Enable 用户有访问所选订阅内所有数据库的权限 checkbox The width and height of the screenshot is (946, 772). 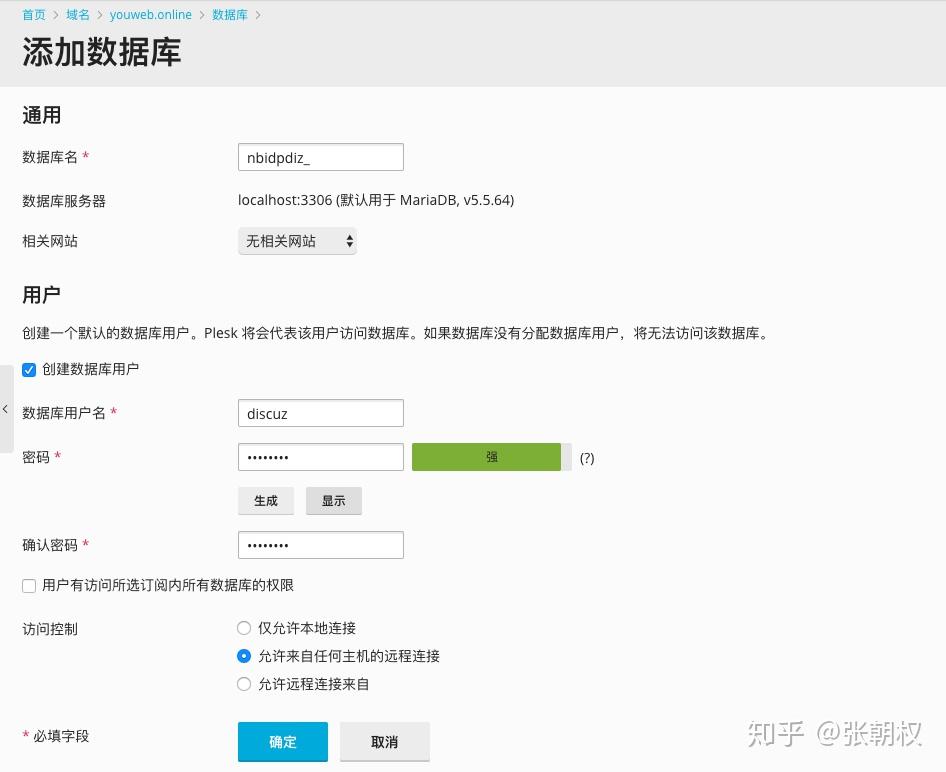coord(29,586)
